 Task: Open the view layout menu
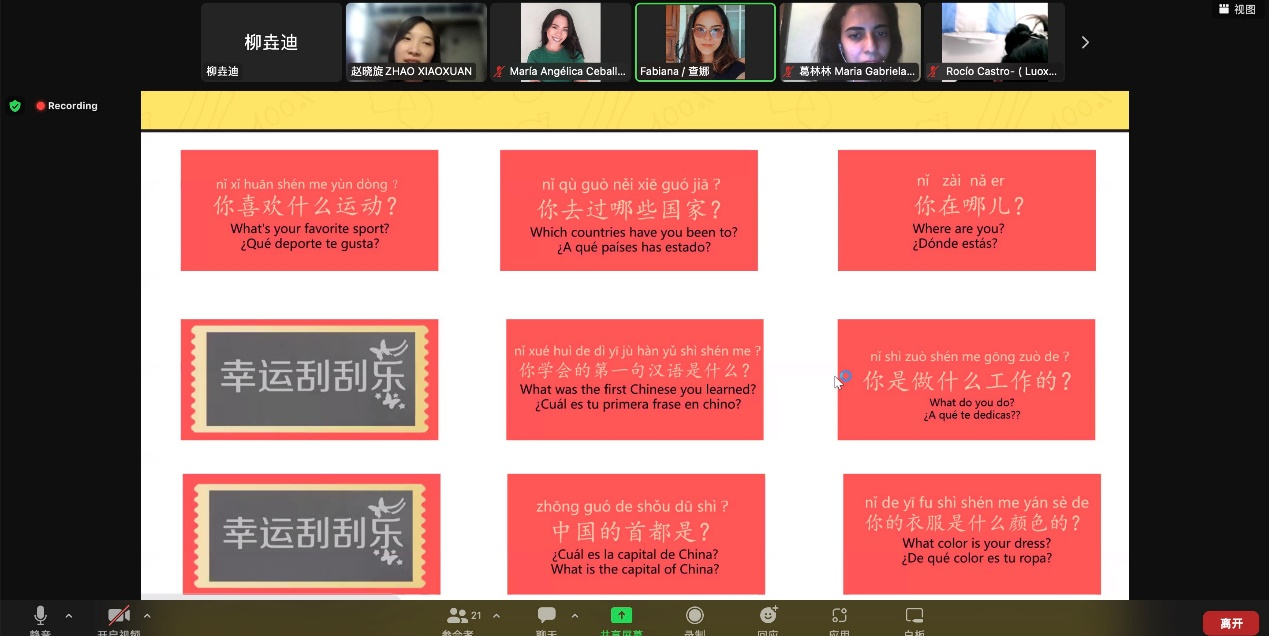pos(1237,9)
